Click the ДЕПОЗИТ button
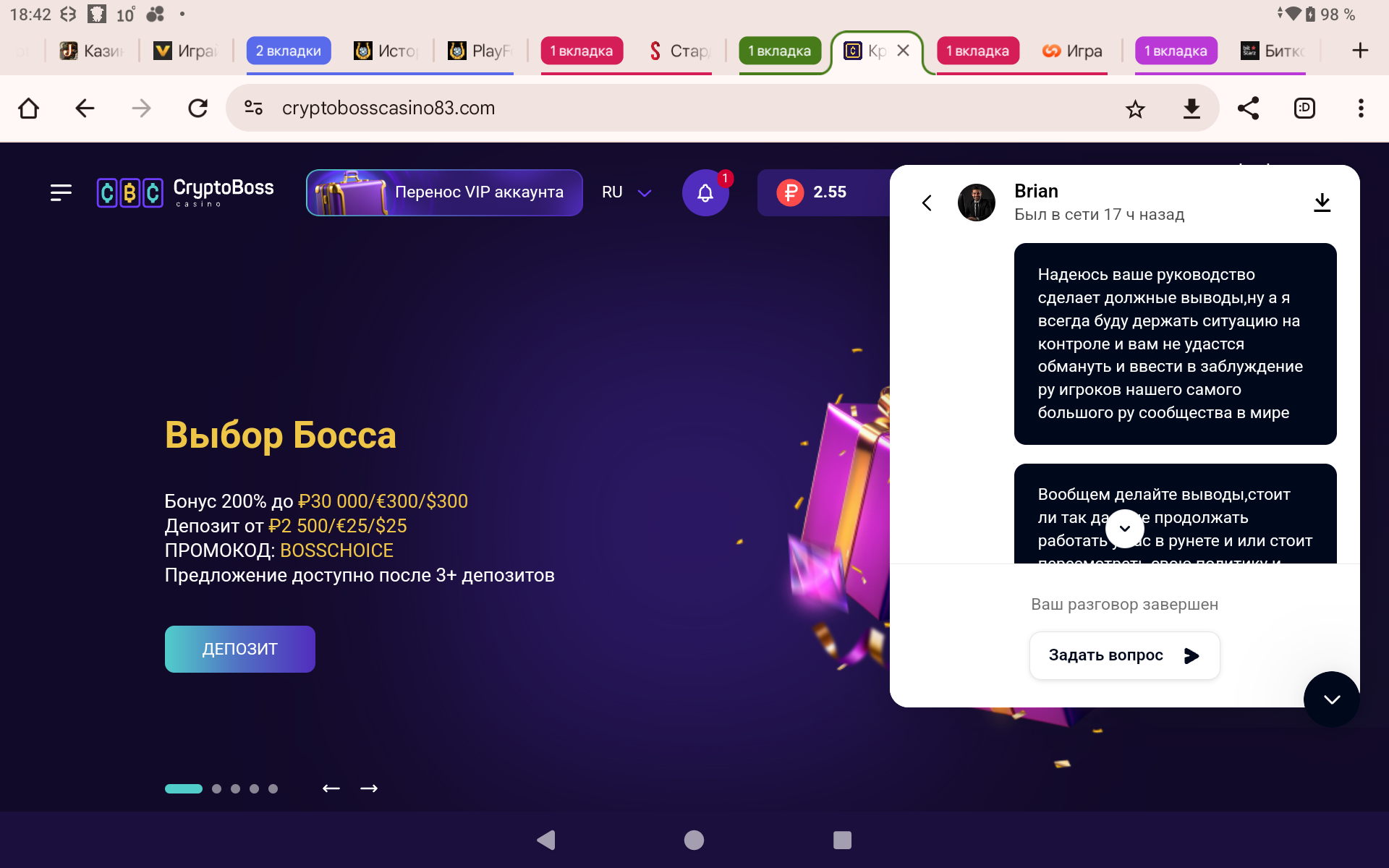 [x=240, y=649]
